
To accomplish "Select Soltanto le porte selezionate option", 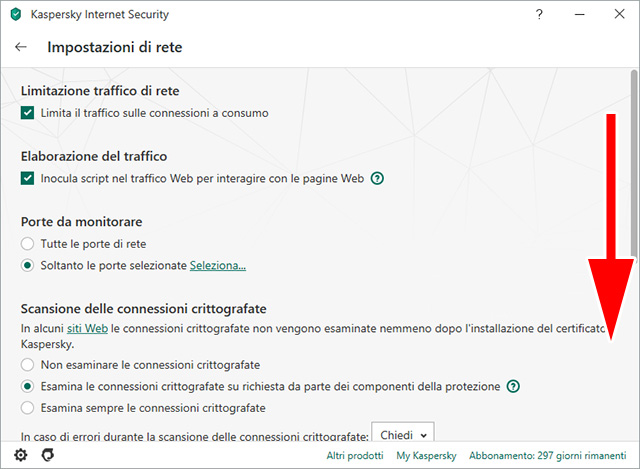I will click(27, 266).
